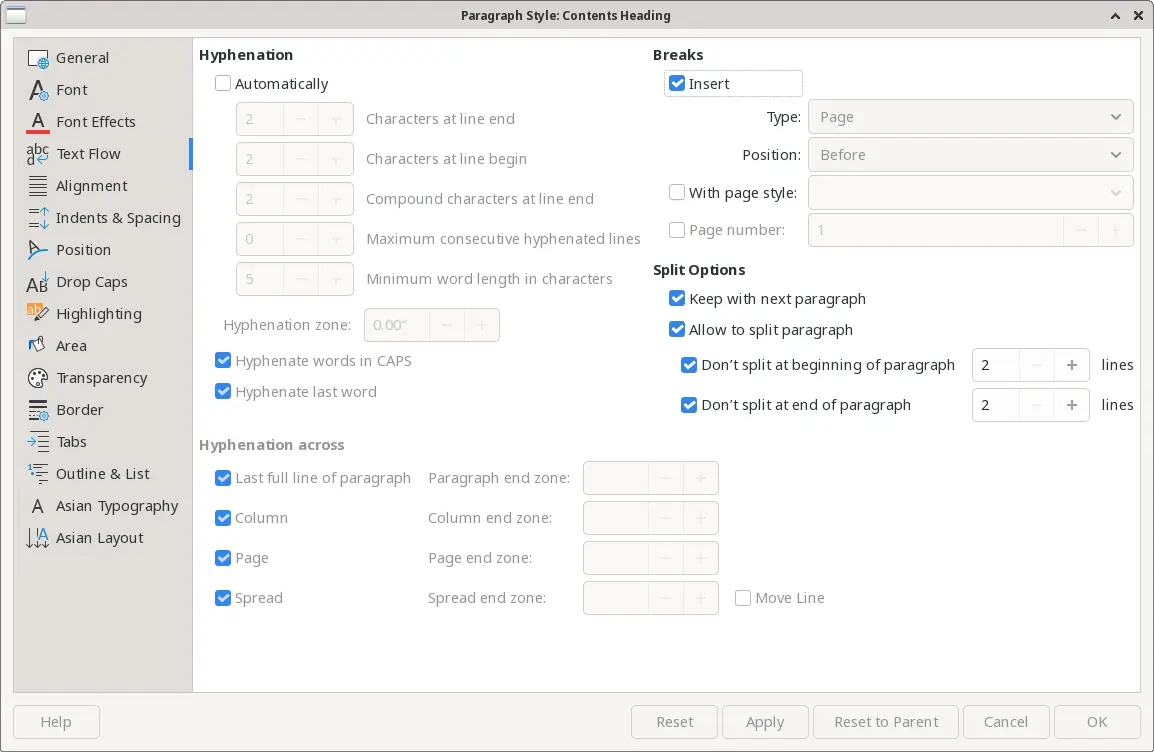Click the Page end zone field

[x=616, y=558]
